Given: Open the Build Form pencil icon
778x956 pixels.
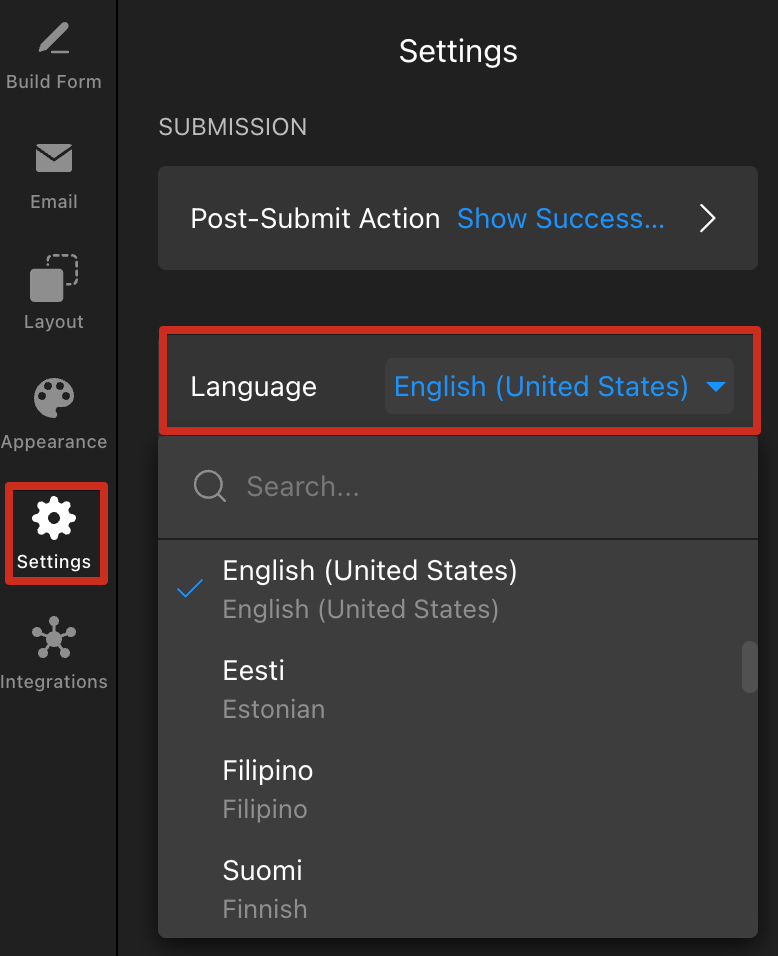Looking at the screenshot, I should click(54, 38).
